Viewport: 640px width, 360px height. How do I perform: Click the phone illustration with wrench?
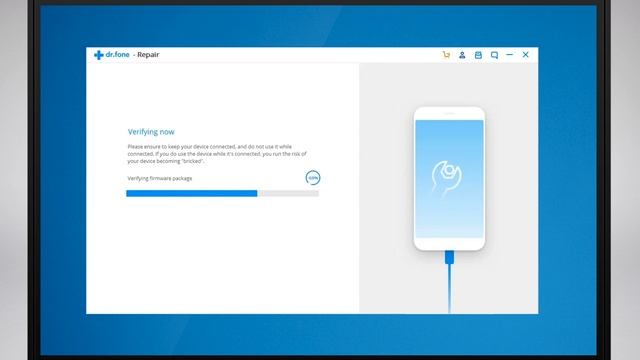(449, 178)
